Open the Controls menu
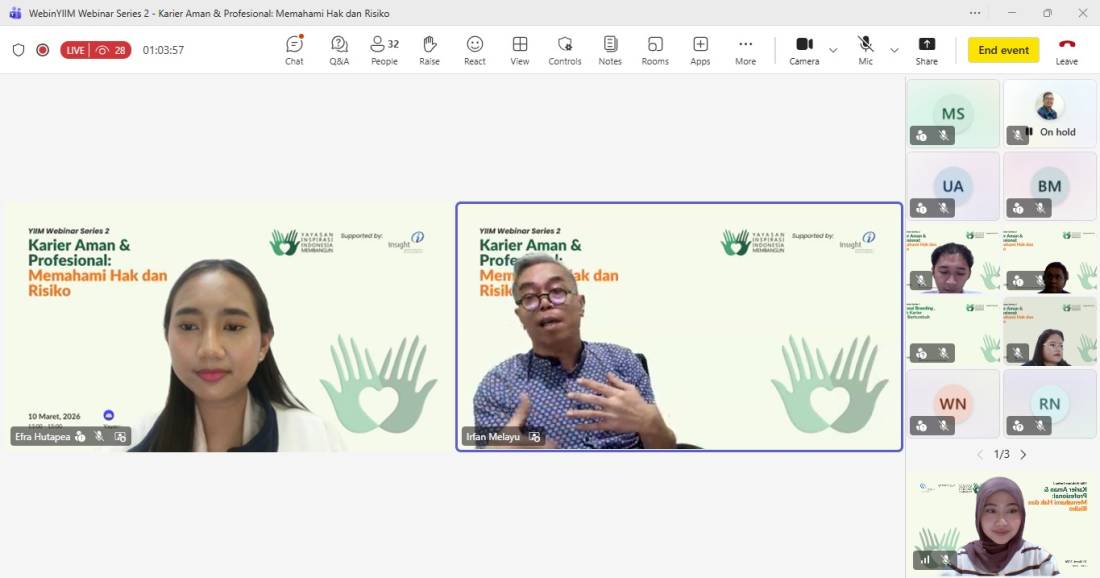The width and height of the screenshot is (1100, 578). point(565,50)
